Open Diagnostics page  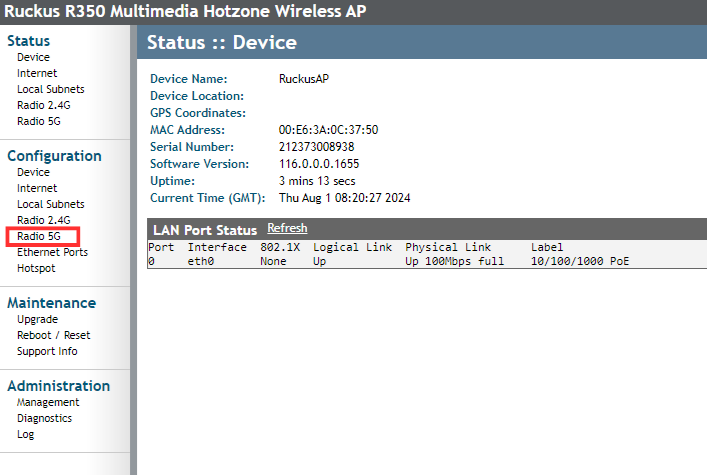[x=44, y=418]
